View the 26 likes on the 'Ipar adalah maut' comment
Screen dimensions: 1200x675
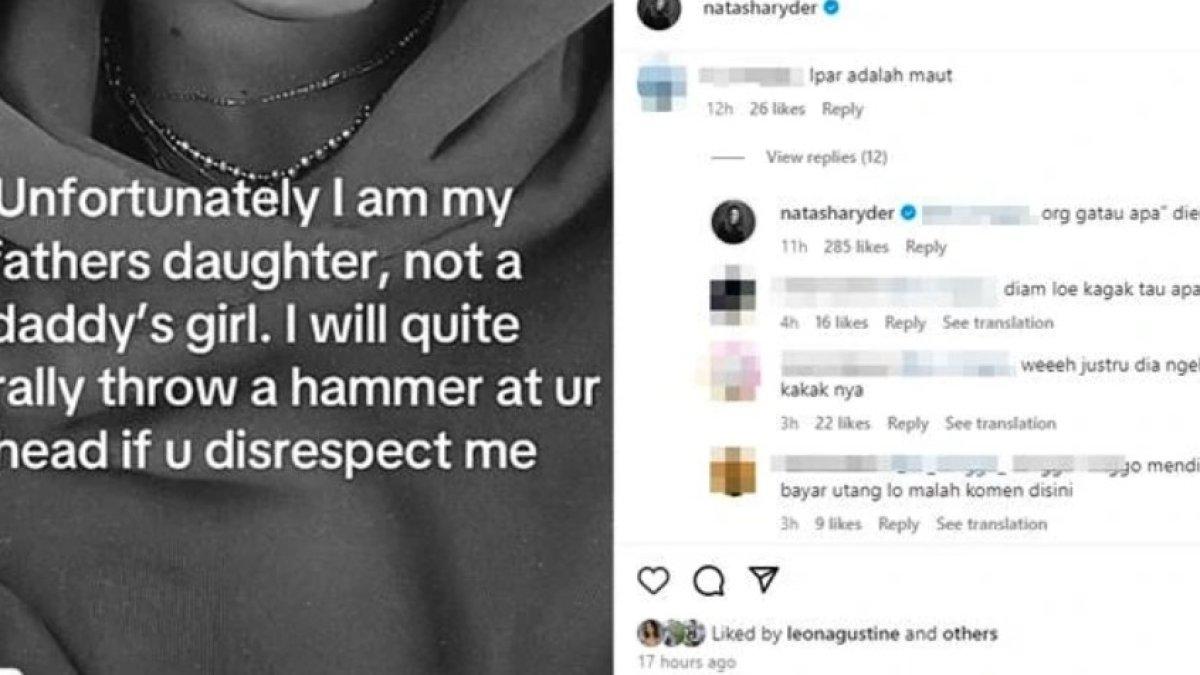(778, 110)
